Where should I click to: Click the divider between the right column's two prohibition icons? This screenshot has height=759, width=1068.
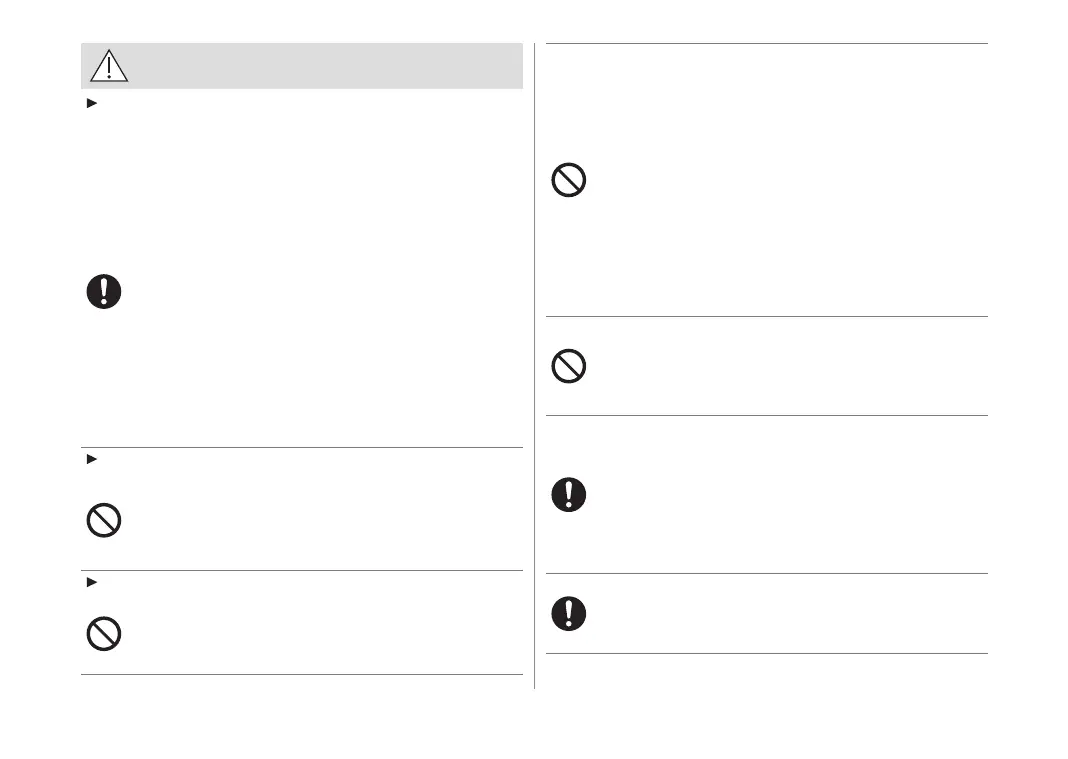coord(766,317)
